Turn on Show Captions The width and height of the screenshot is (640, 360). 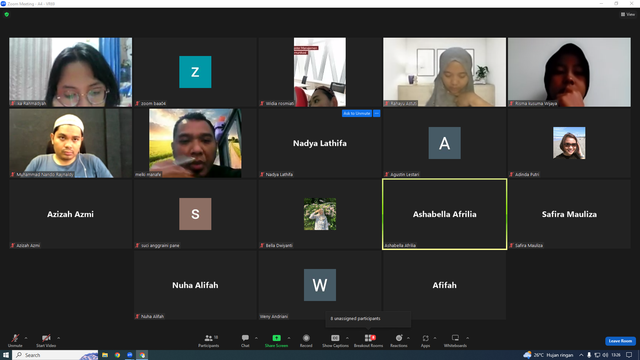(335, 340)
